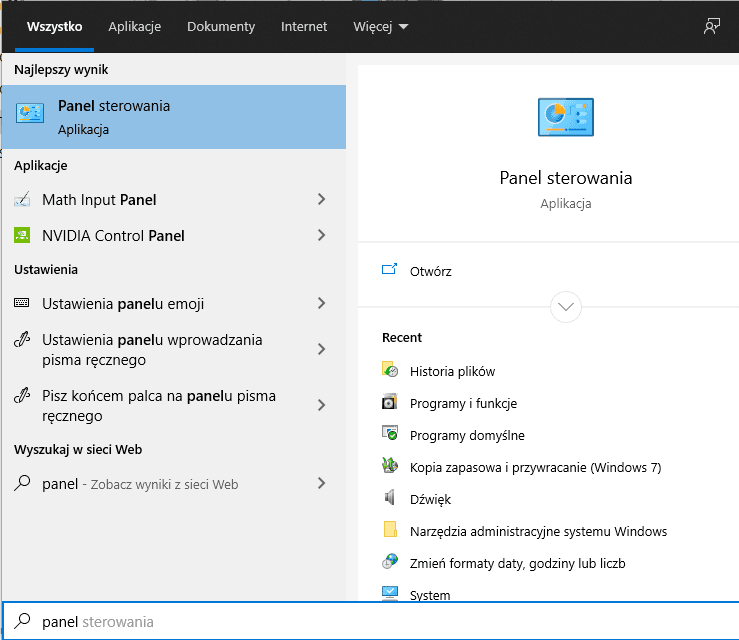
Task: Open Ustawienia panelu wprowadzania pisma ręcznego
Action: 174,349
